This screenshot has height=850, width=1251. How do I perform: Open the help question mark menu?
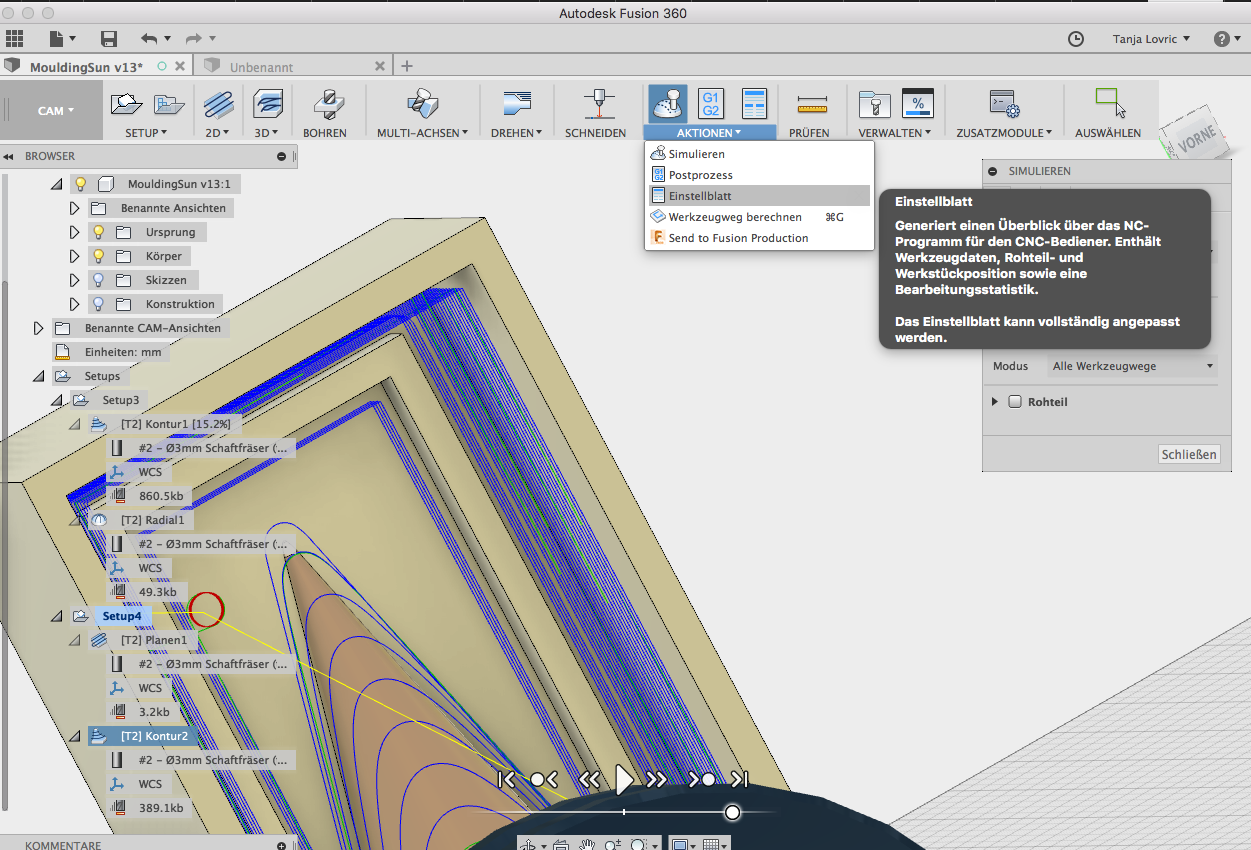click(1222, 39)
